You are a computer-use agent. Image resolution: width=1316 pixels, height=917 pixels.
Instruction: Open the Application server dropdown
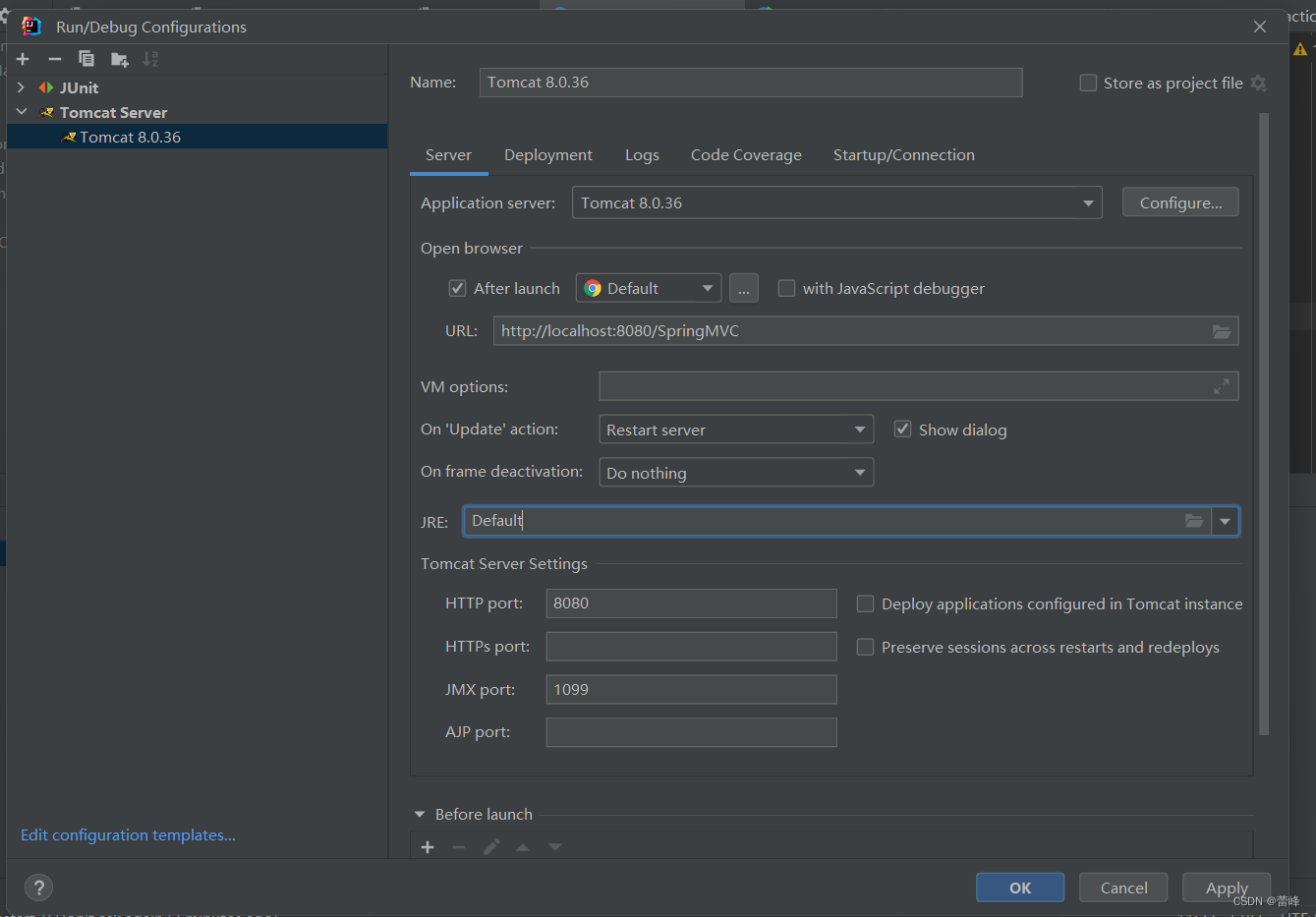(836, 202)
